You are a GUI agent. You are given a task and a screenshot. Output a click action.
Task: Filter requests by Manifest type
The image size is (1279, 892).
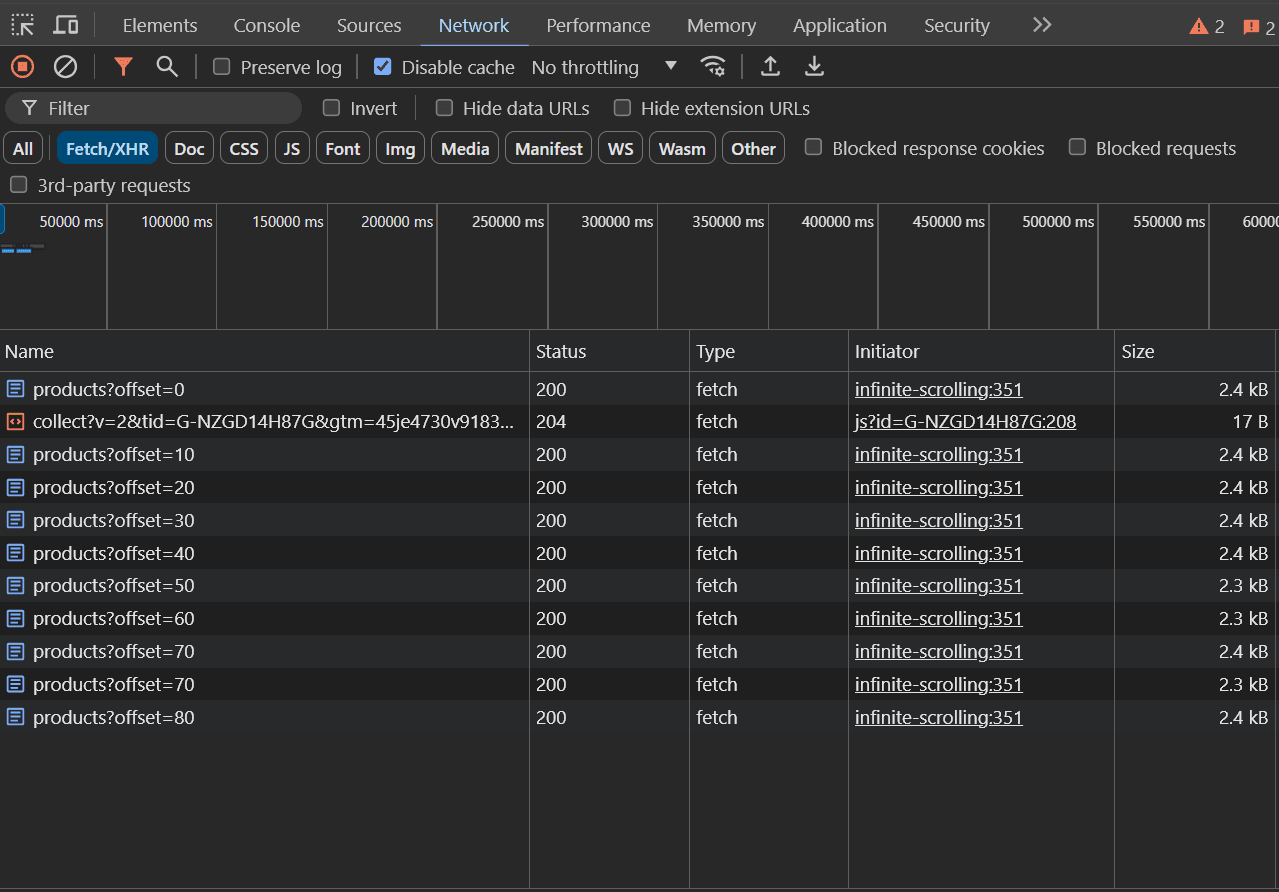(x=549, y=149)
